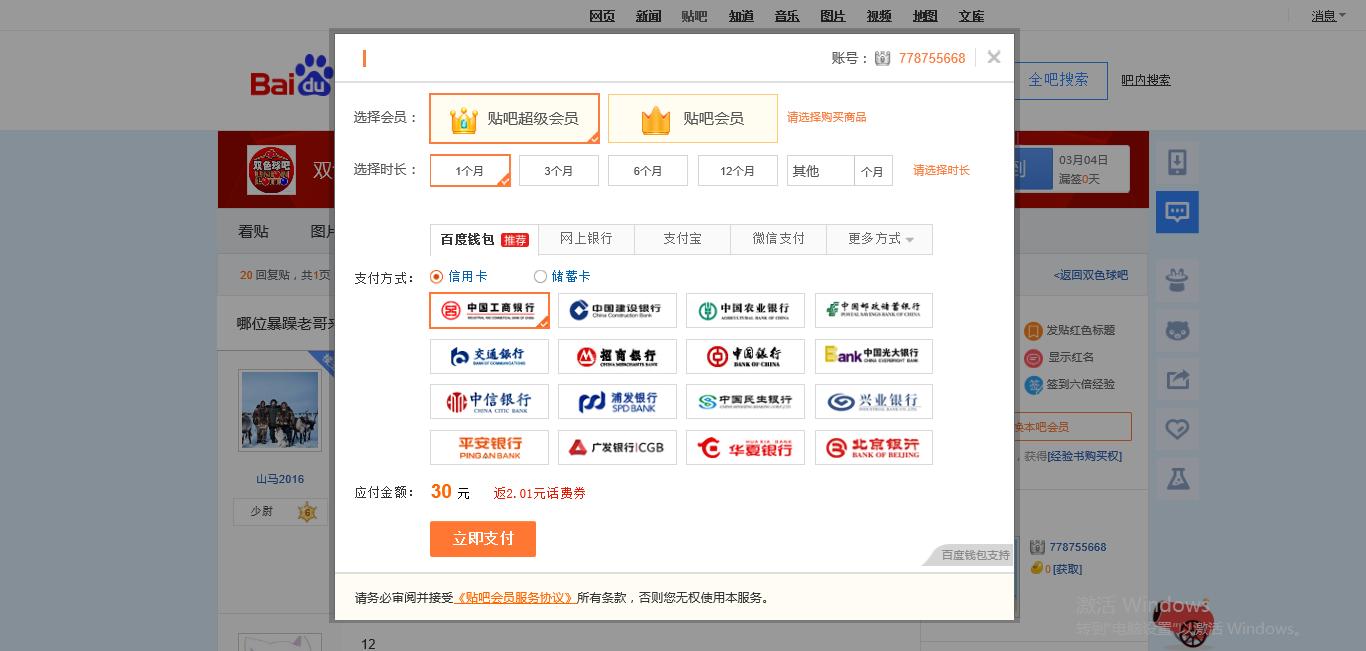This screenshot has width=1366, height=651.
Task: Choose 12个月 as the membership duration
Action: point(737,170)
